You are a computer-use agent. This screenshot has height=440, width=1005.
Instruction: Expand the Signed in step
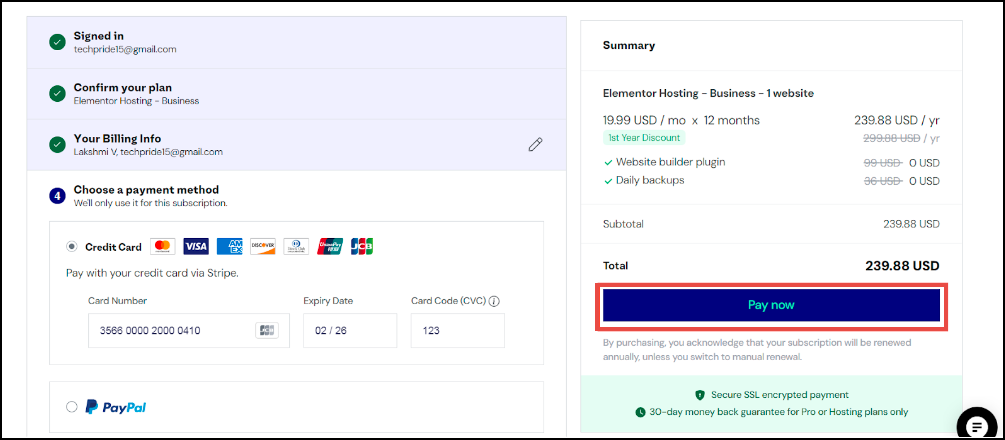297,42
